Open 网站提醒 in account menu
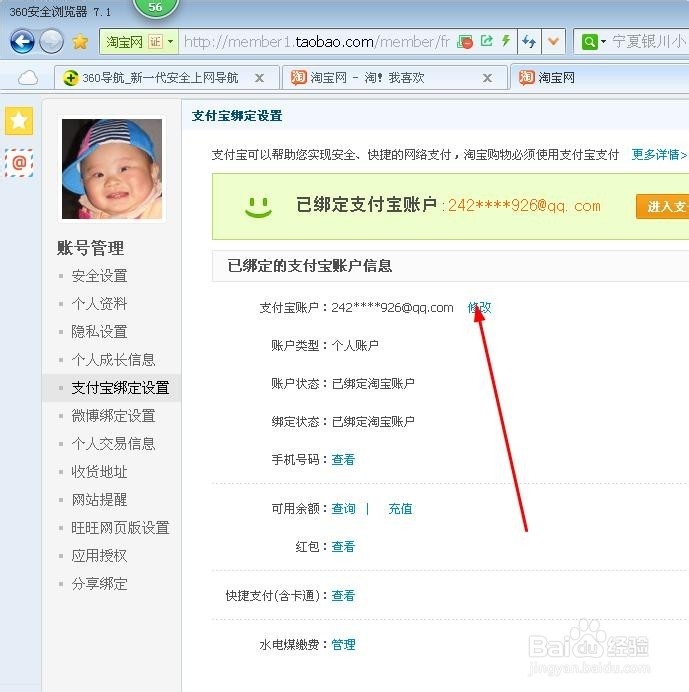 [x=99, y=500]
